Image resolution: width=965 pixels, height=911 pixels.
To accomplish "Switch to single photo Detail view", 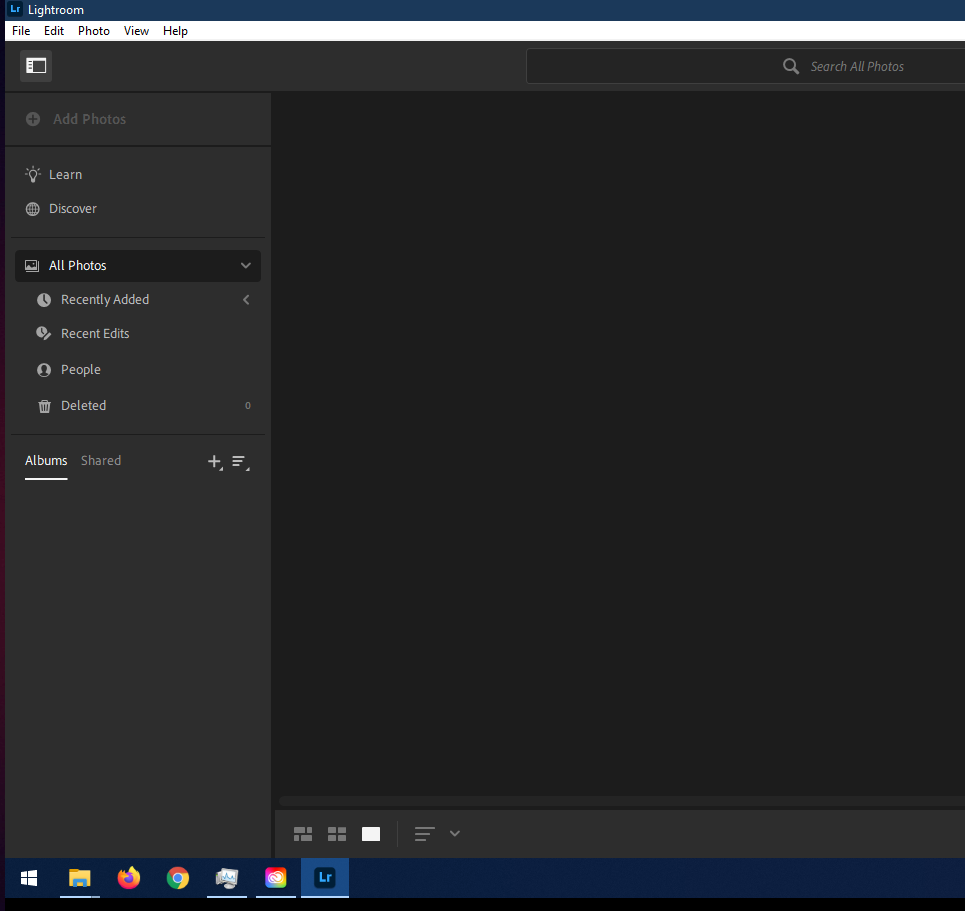I will [370, 834].
